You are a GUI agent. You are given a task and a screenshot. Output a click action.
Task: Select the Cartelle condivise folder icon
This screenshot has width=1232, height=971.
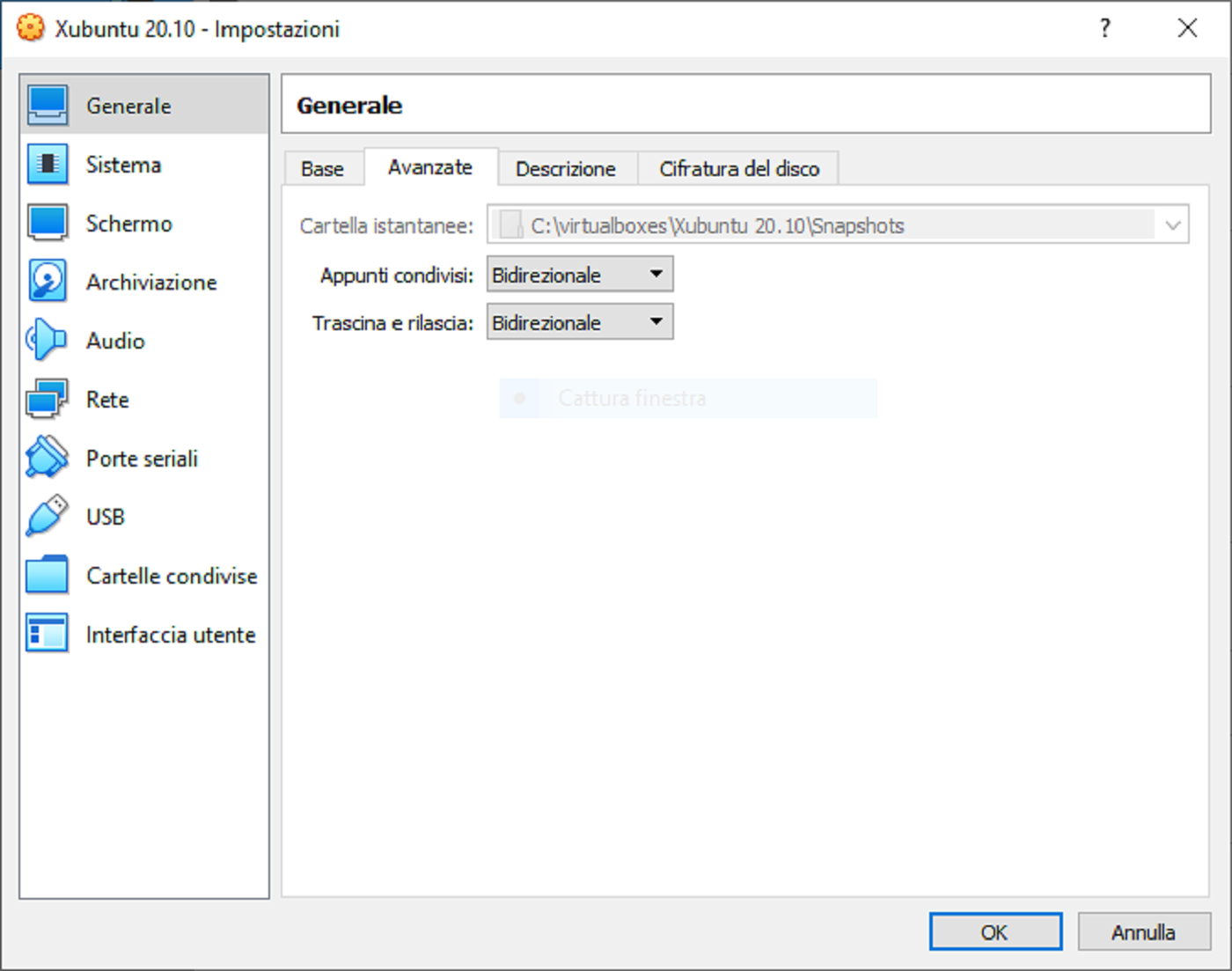coord(46,574)
